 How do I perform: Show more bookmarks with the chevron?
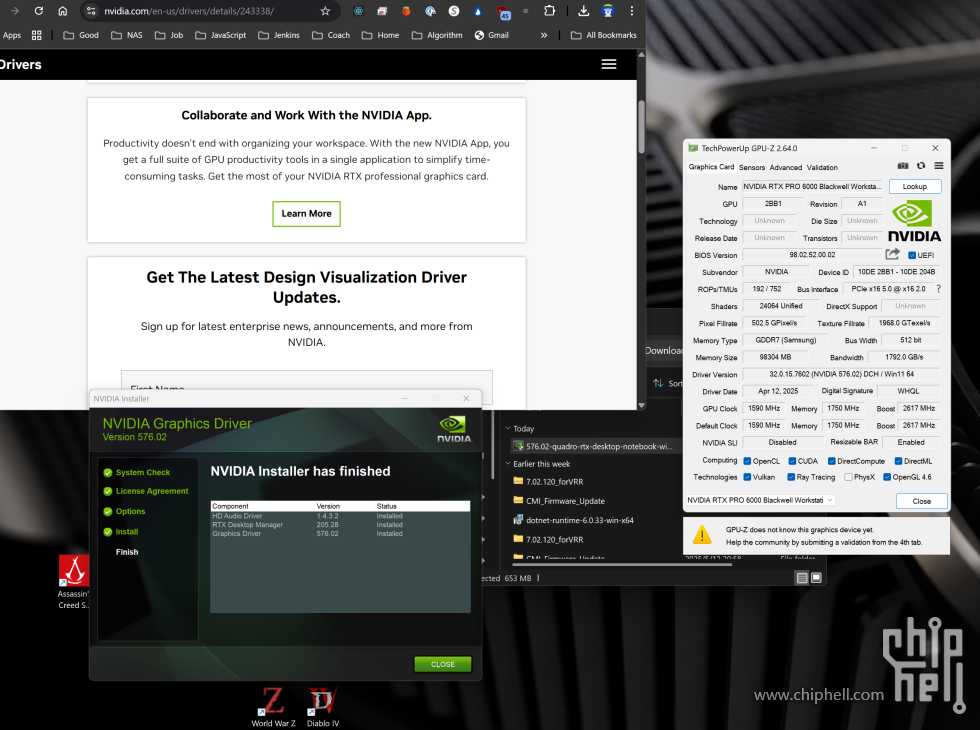[544, 35]
